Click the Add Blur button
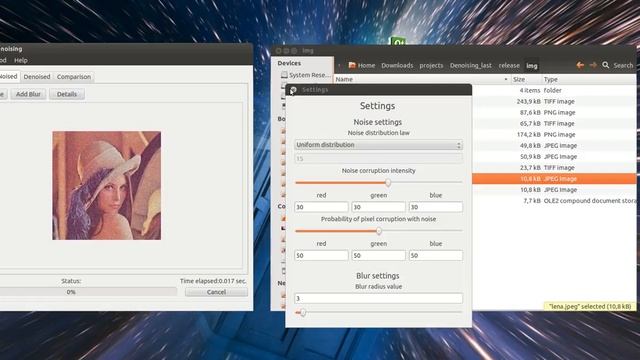Viewport: 640px width, 360px height. 28,94
